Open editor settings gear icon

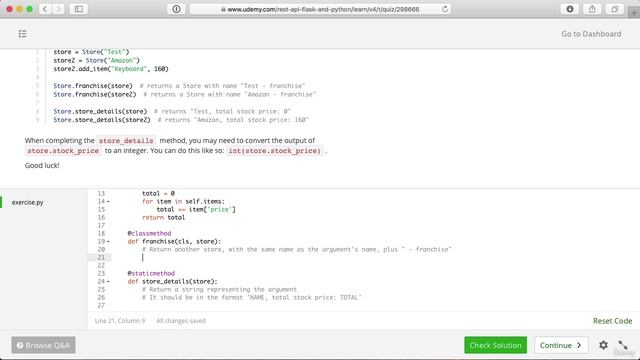603,345
